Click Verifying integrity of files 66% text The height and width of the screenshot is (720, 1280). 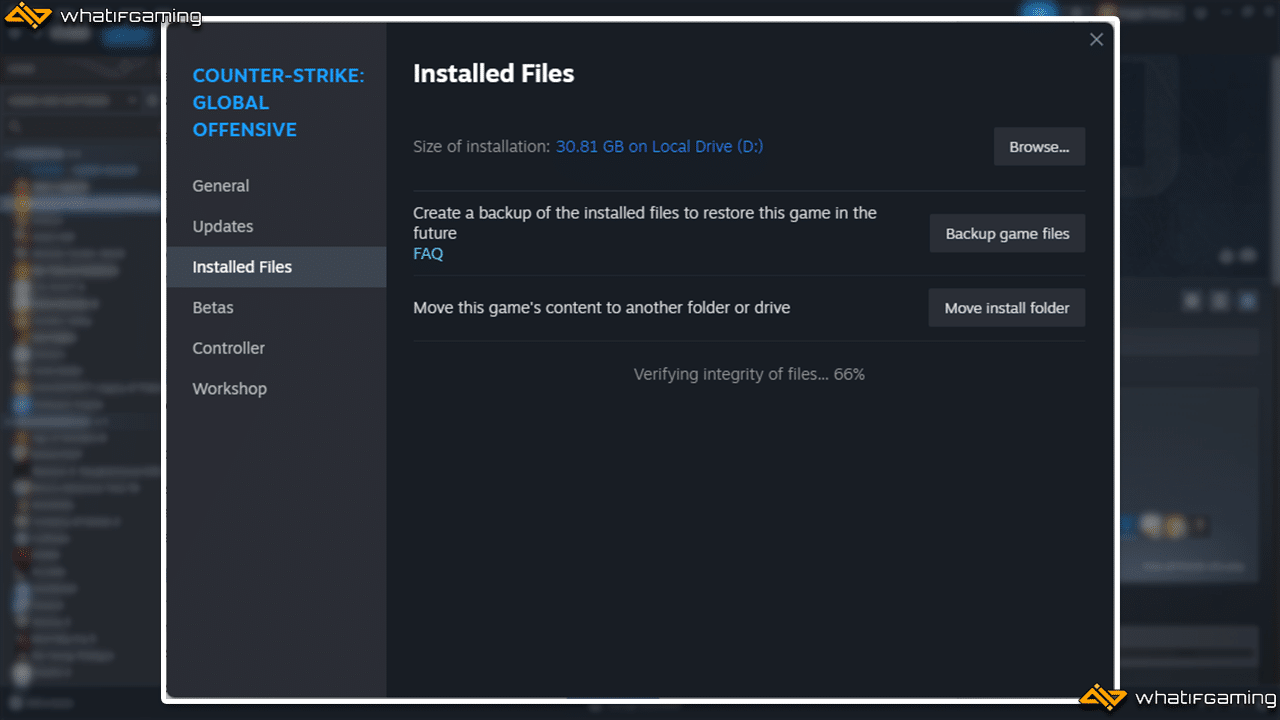[749, 374]
